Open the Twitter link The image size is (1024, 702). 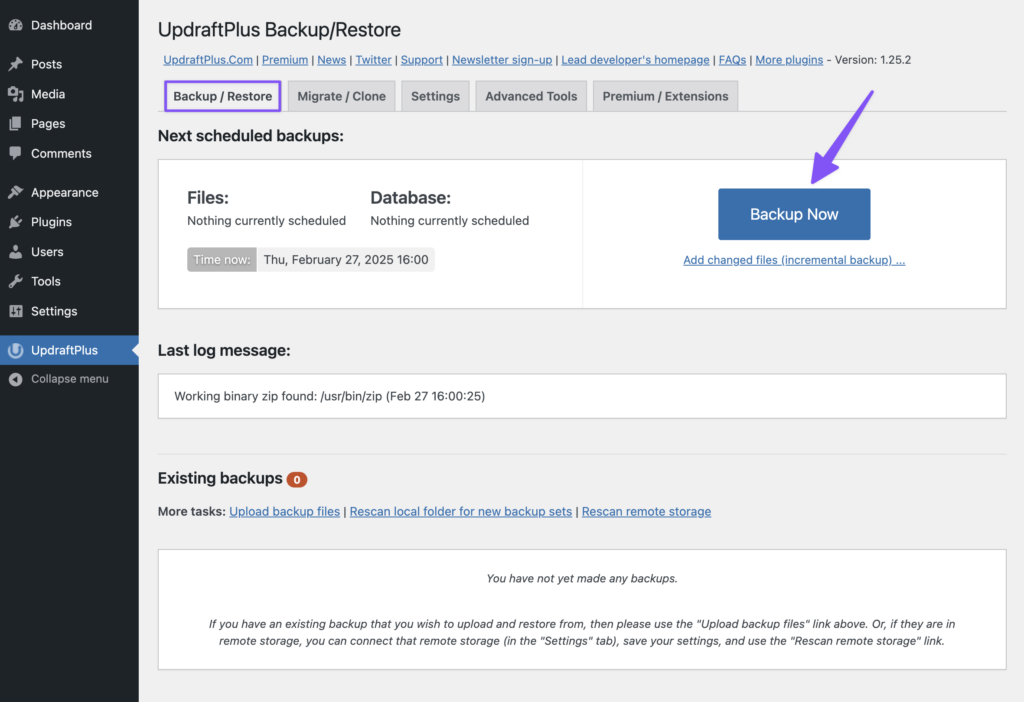tap(374, 60)
